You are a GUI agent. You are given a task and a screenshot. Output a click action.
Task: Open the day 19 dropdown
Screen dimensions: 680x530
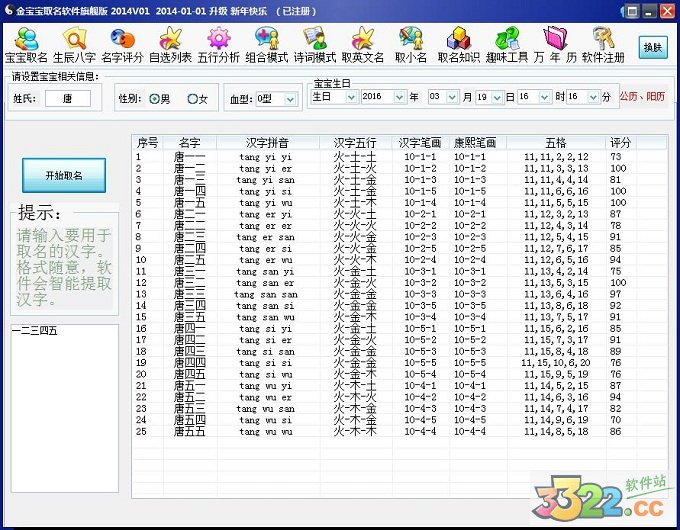[x=489, y=97]
